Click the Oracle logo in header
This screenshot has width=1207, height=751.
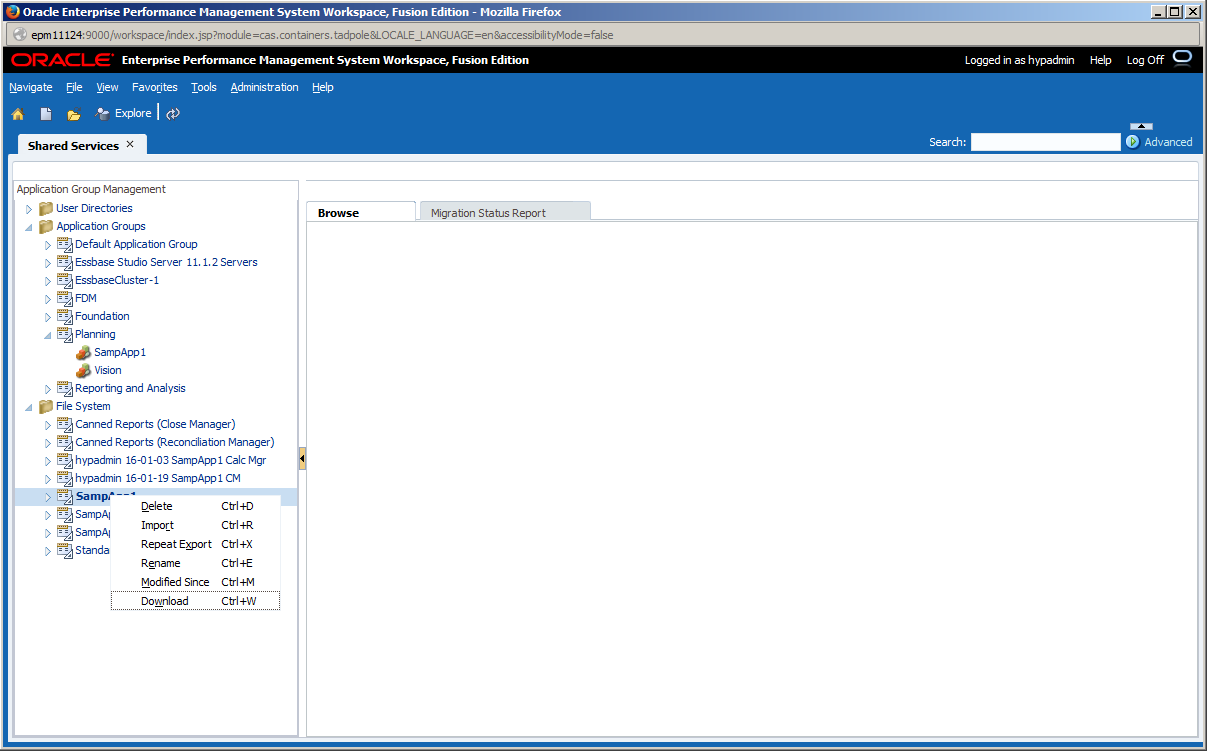(x=62, y=60)
